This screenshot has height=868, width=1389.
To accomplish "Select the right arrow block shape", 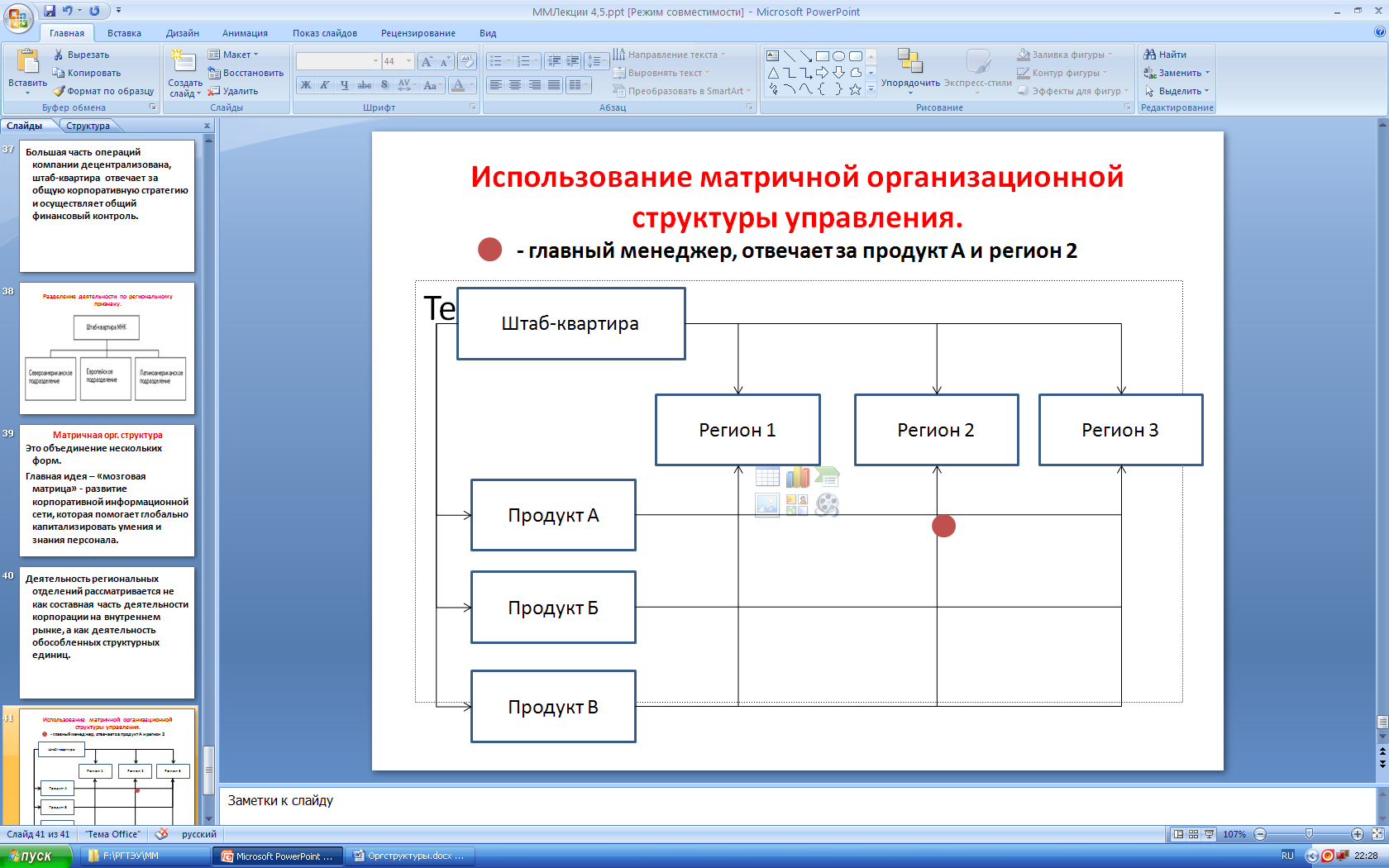I will pyautogui.click(x=822, y=73).
